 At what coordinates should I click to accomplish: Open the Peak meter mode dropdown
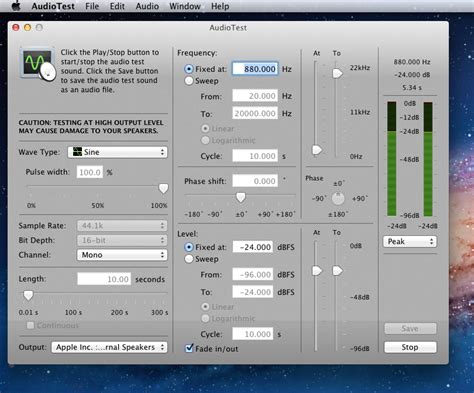[410, 241]
